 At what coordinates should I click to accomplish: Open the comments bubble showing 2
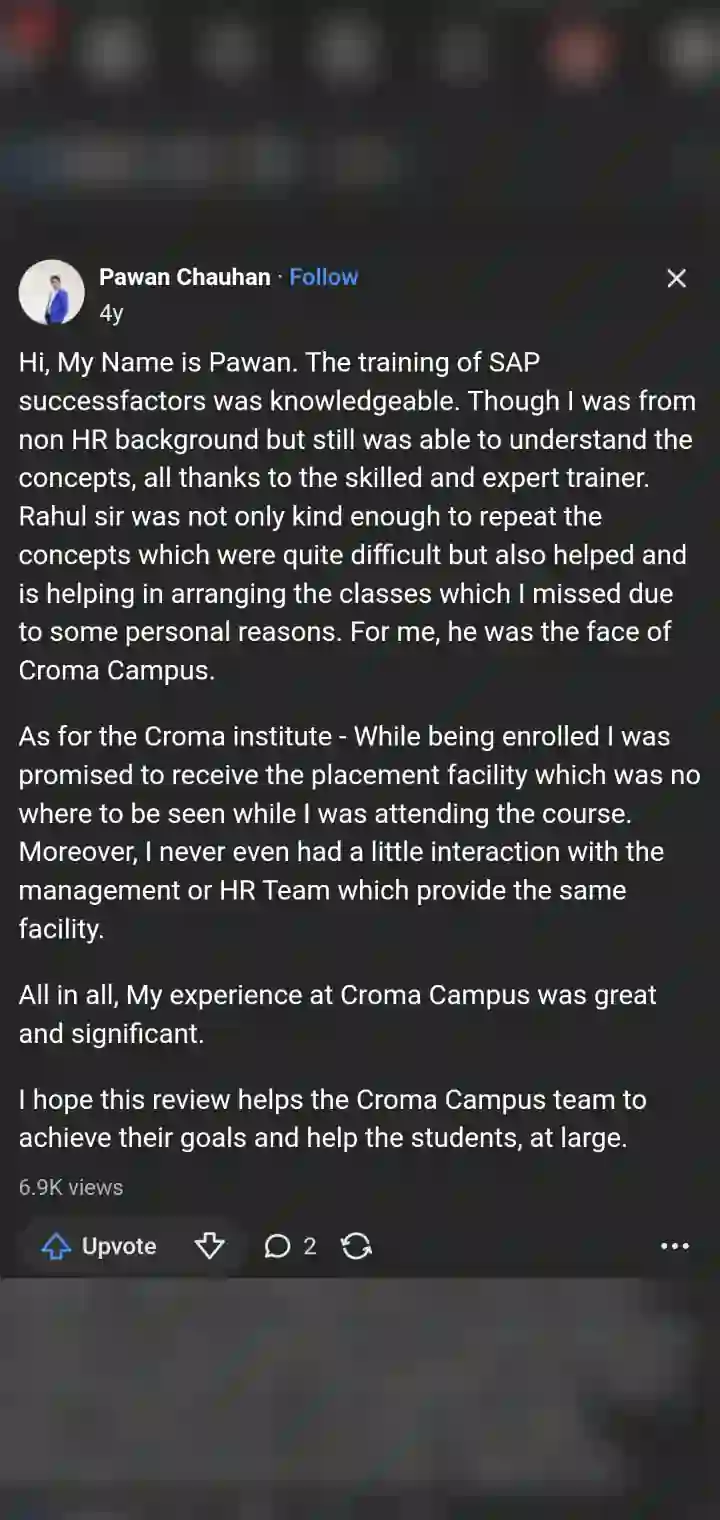(x=290, y=1246)
